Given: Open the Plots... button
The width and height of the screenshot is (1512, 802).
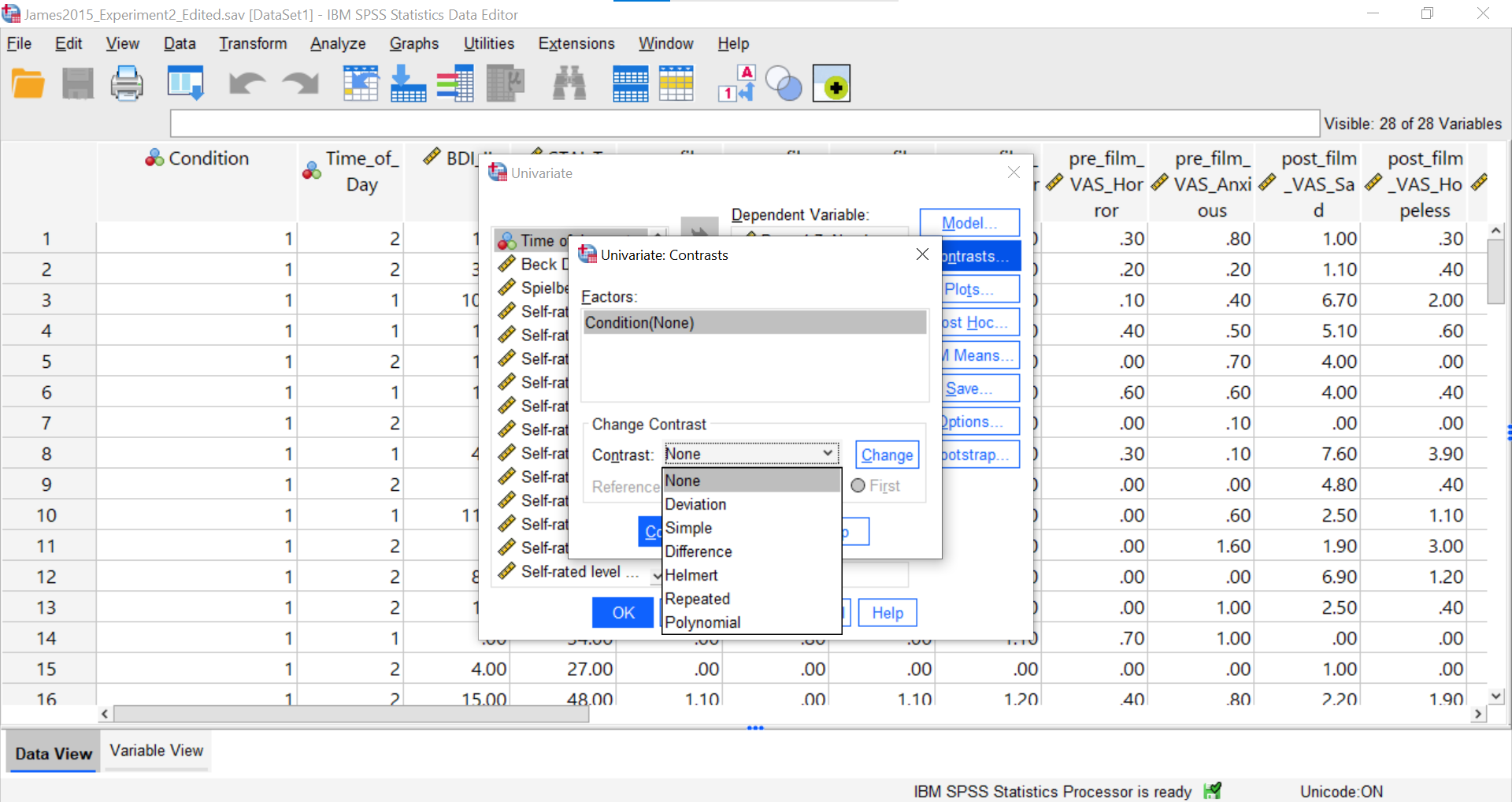Looking at the screenshot, I should (x=980, y=289).
